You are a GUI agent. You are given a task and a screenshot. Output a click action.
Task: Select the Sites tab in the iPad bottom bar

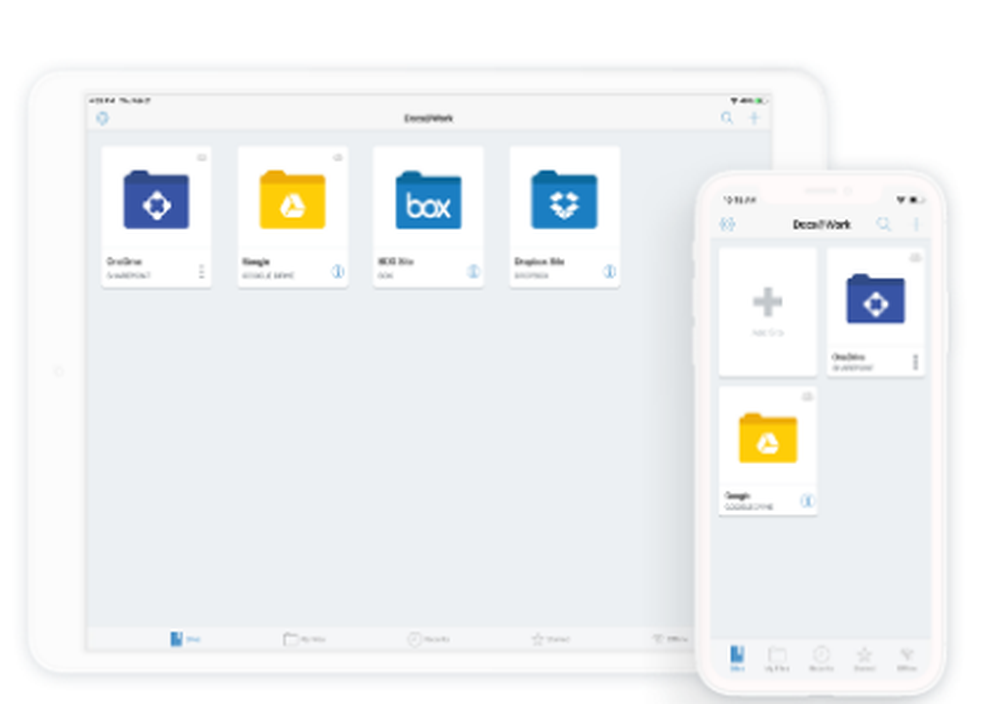coord(185,638)
